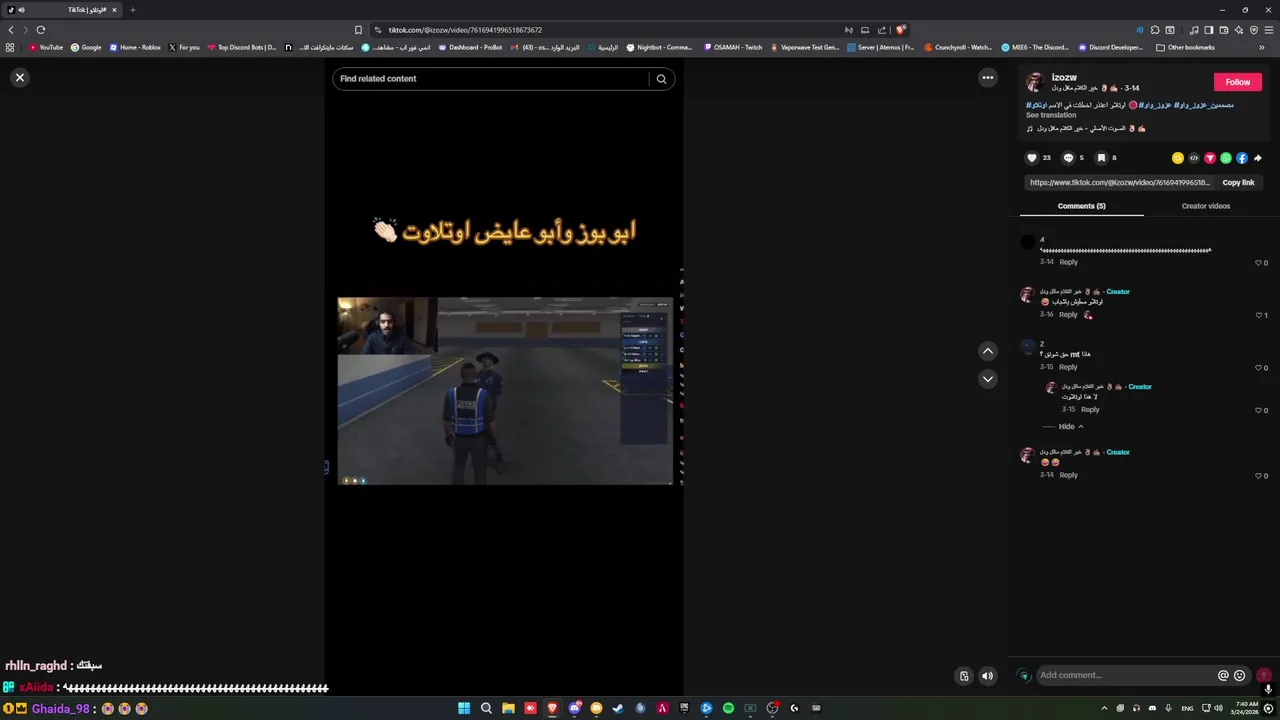This screenshot has height=720, width=1280.
Task: Open the Windows Start menu
Action: [x=464, y=708]
